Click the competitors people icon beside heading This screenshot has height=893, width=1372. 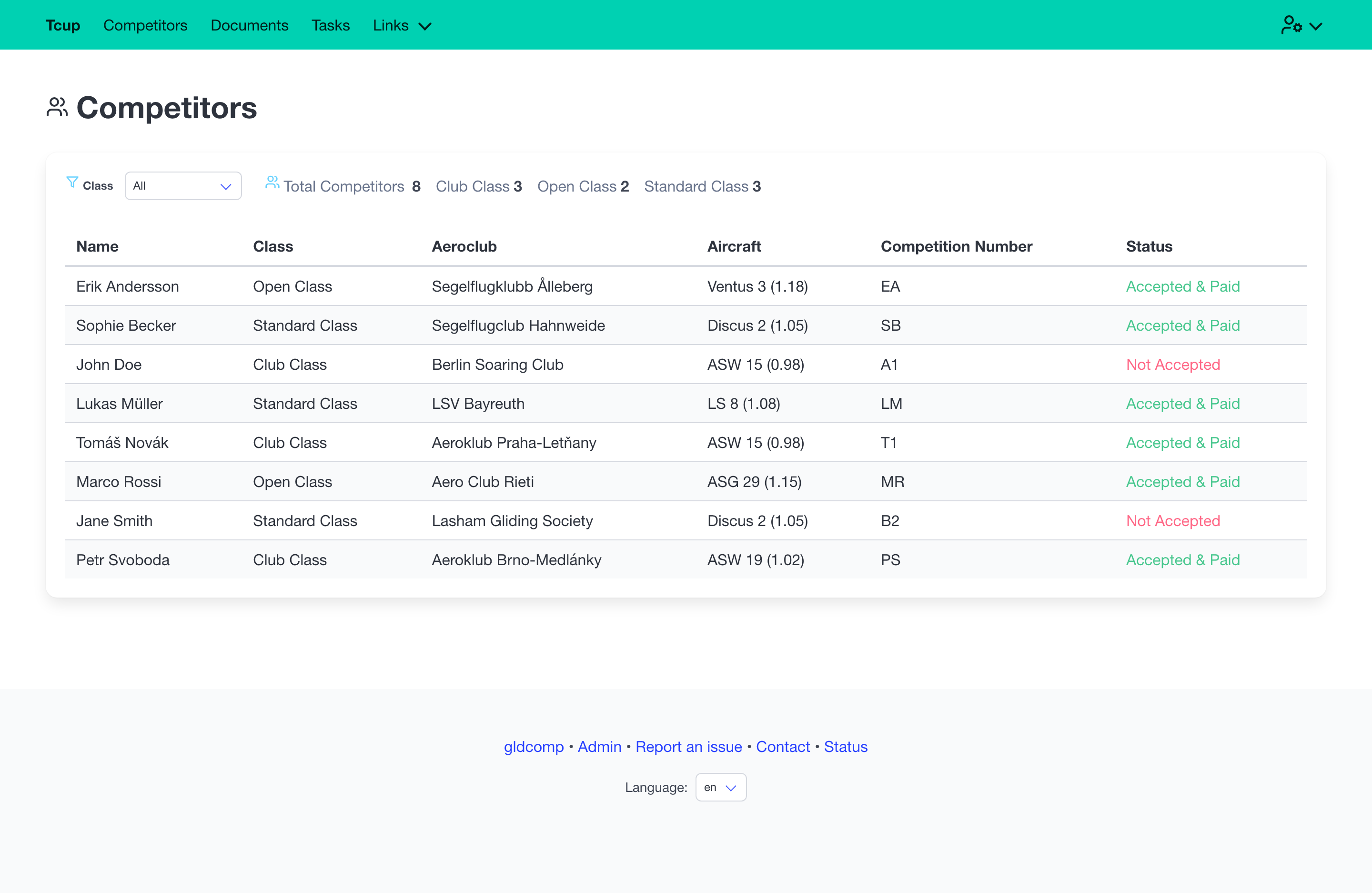[x=57, y=108]
